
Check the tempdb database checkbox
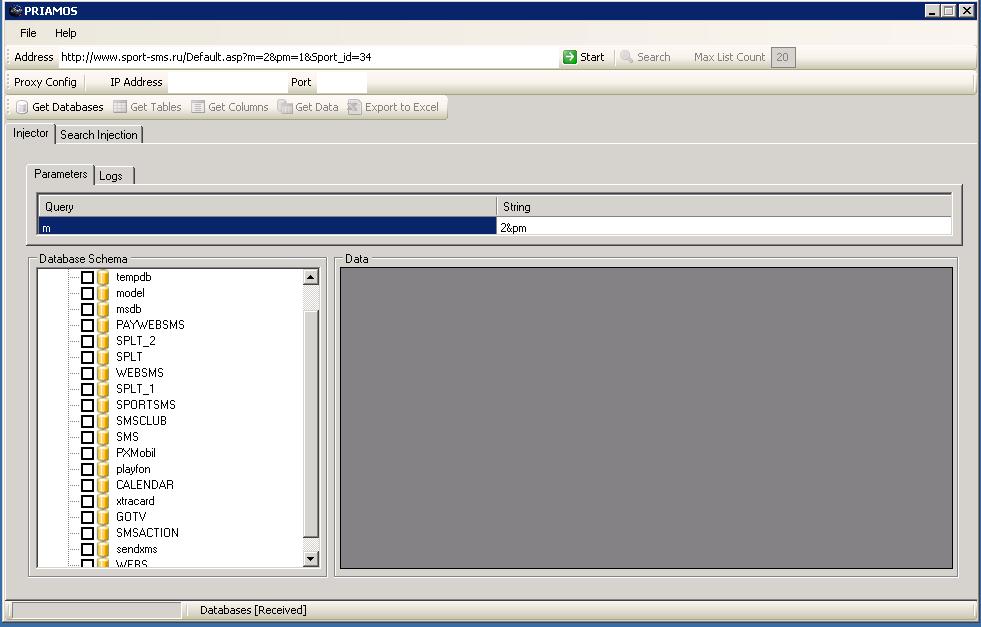pyautogui.click(x=88, y=277)
